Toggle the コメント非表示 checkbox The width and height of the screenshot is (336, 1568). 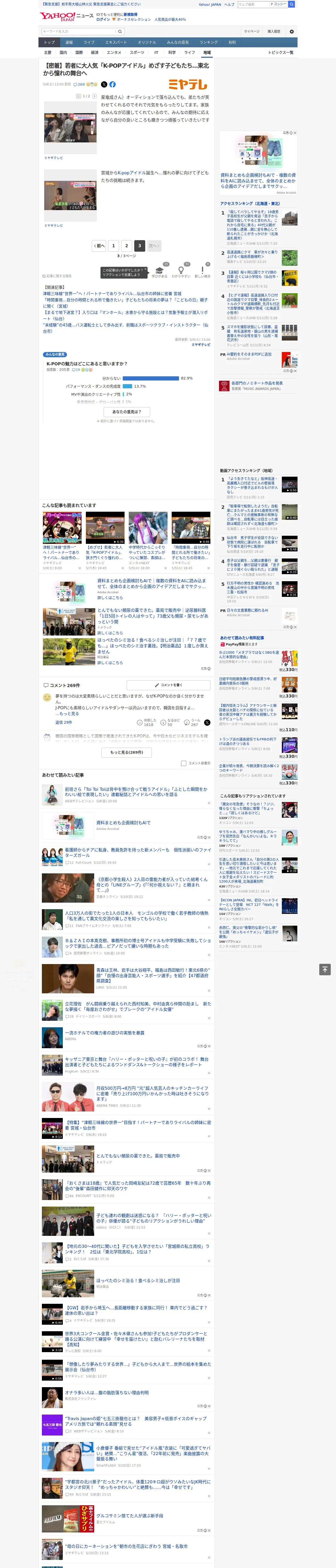point(183,763)
